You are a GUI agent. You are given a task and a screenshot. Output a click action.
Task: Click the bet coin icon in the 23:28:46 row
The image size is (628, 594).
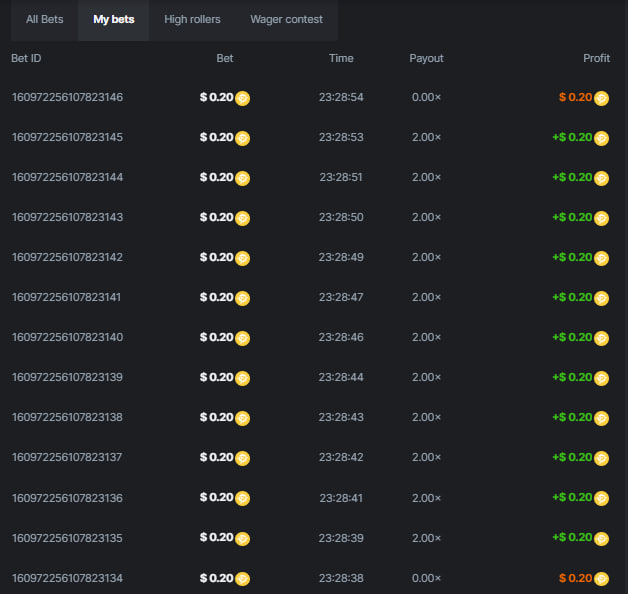242,338
